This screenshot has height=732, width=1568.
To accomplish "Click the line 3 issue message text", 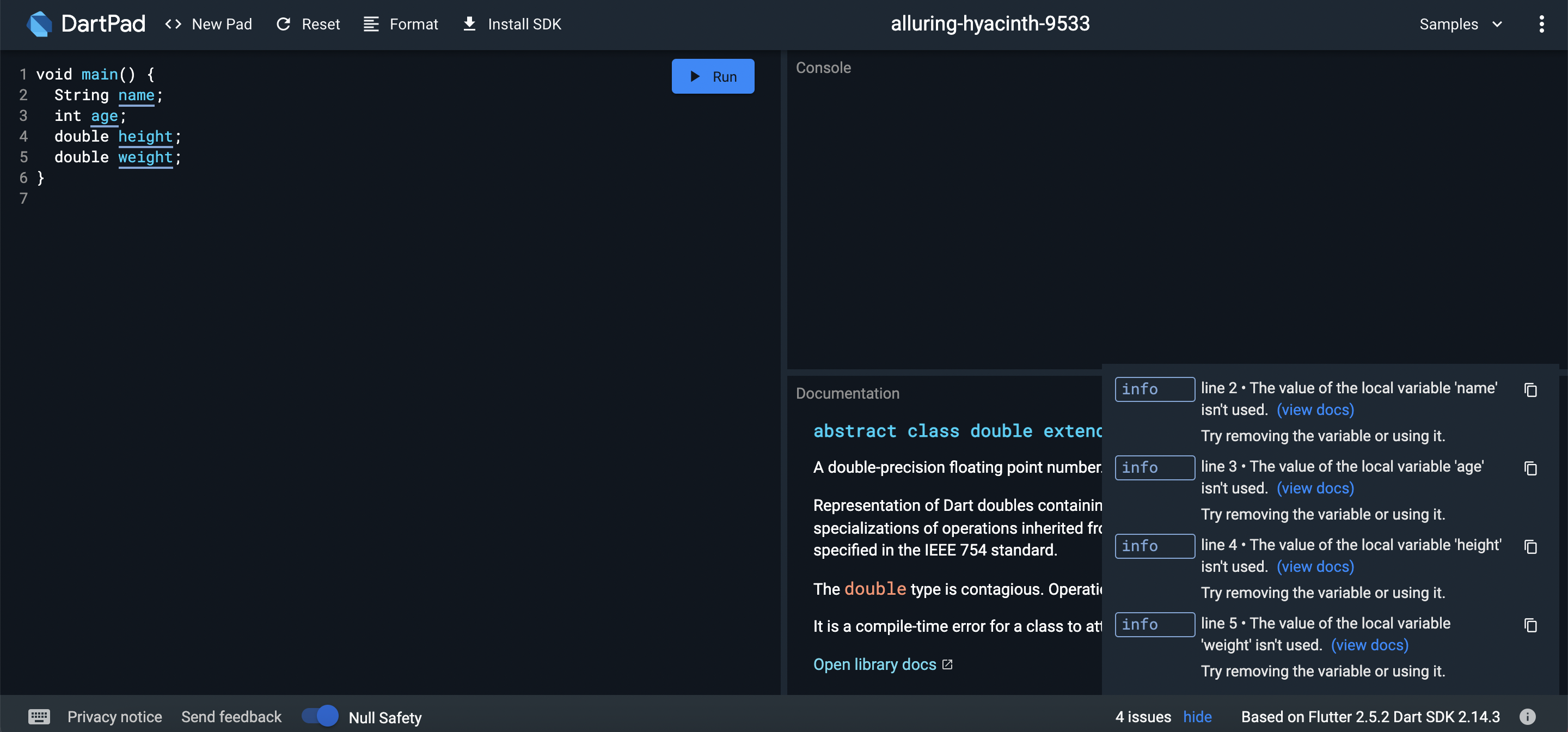I will (x=1342, y=478).
